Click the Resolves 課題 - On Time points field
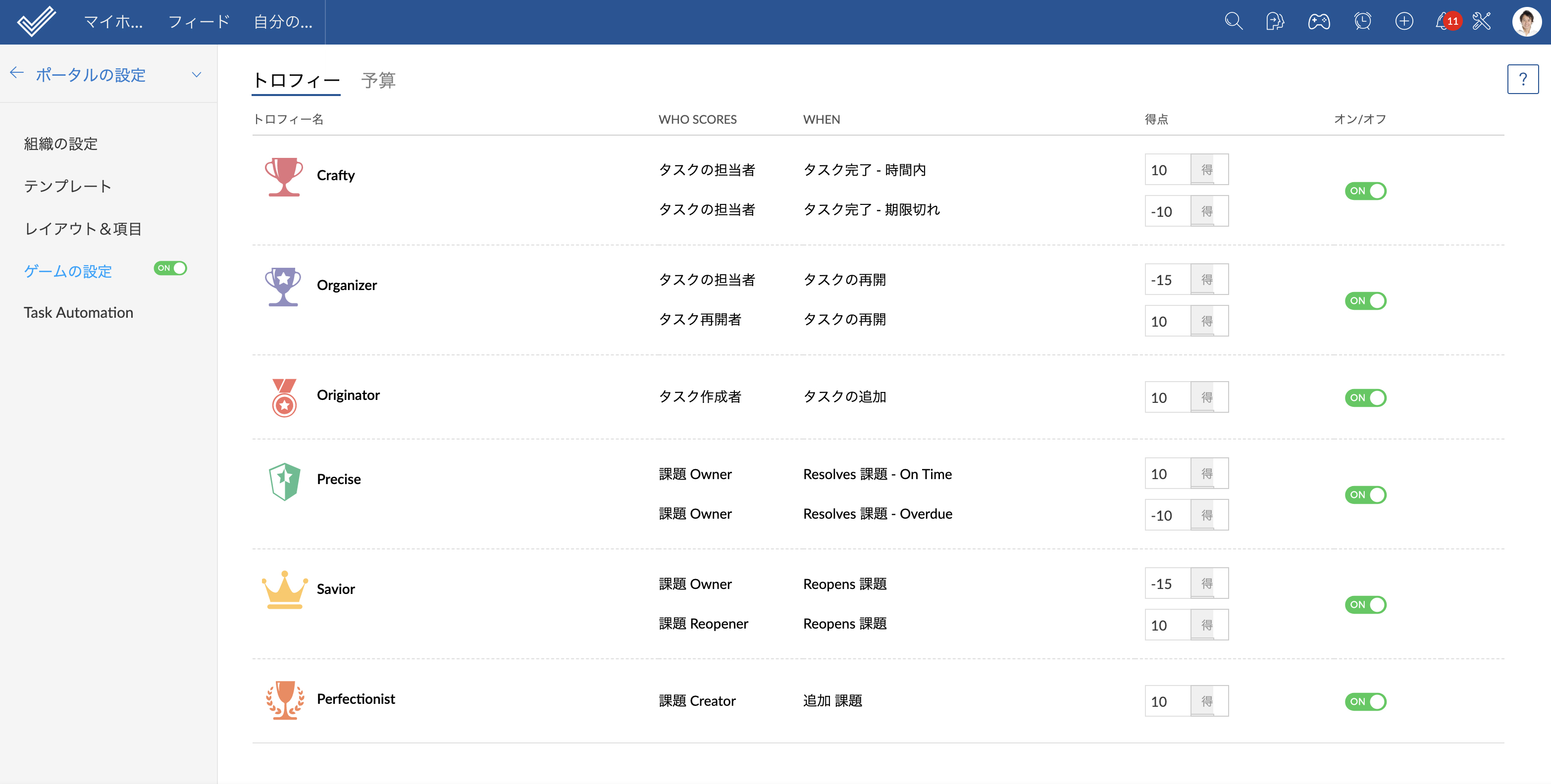 pos(1168,474)
